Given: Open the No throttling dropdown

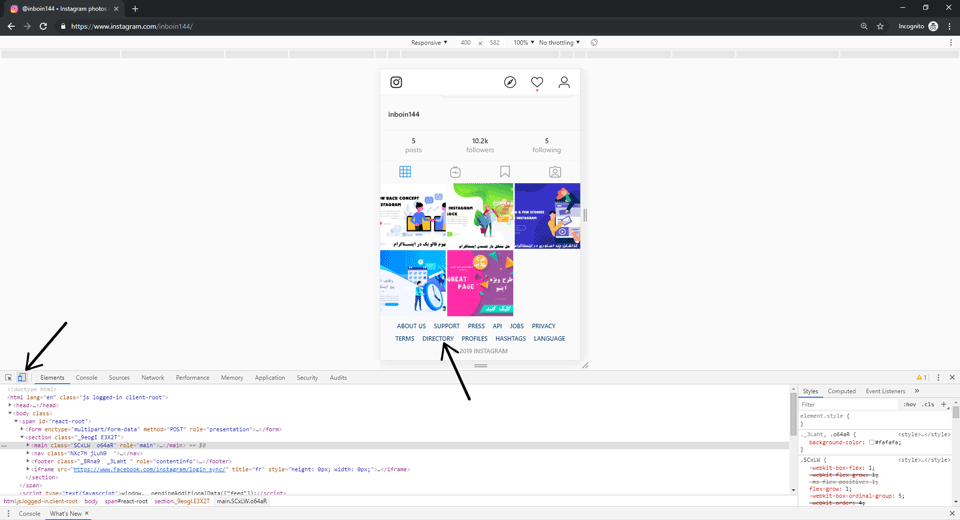Looking at the screenshot, I should point(560,42).
